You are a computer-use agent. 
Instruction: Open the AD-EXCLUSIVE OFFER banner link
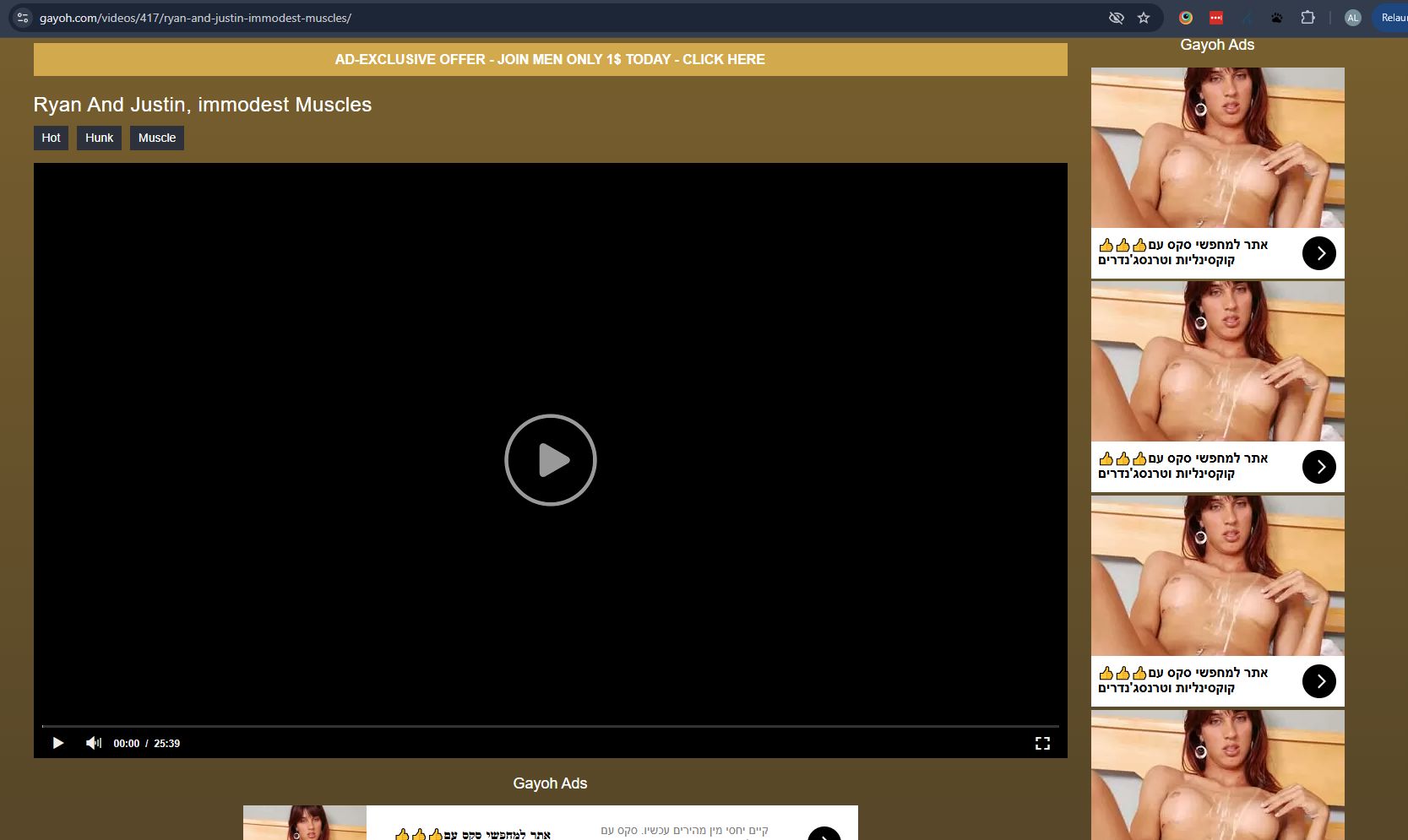tap(550, 60)
